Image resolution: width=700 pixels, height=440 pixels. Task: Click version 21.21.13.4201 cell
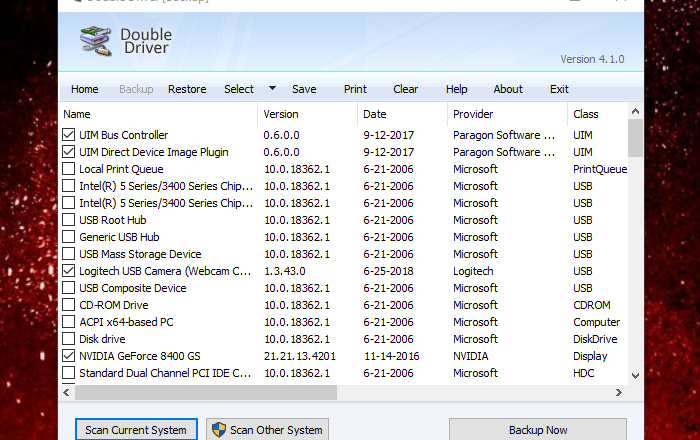tap(300, 356)
